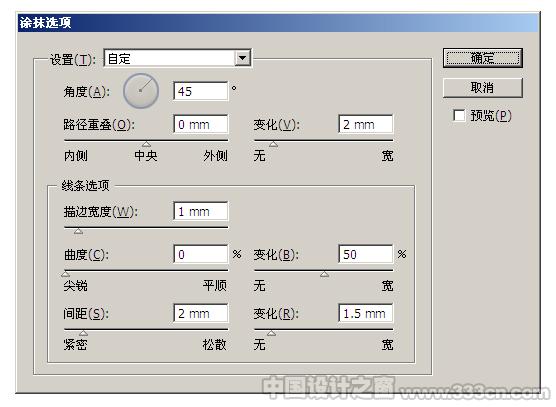Click the angle dial control
556x407 pixels.
[x=141, y=91]
